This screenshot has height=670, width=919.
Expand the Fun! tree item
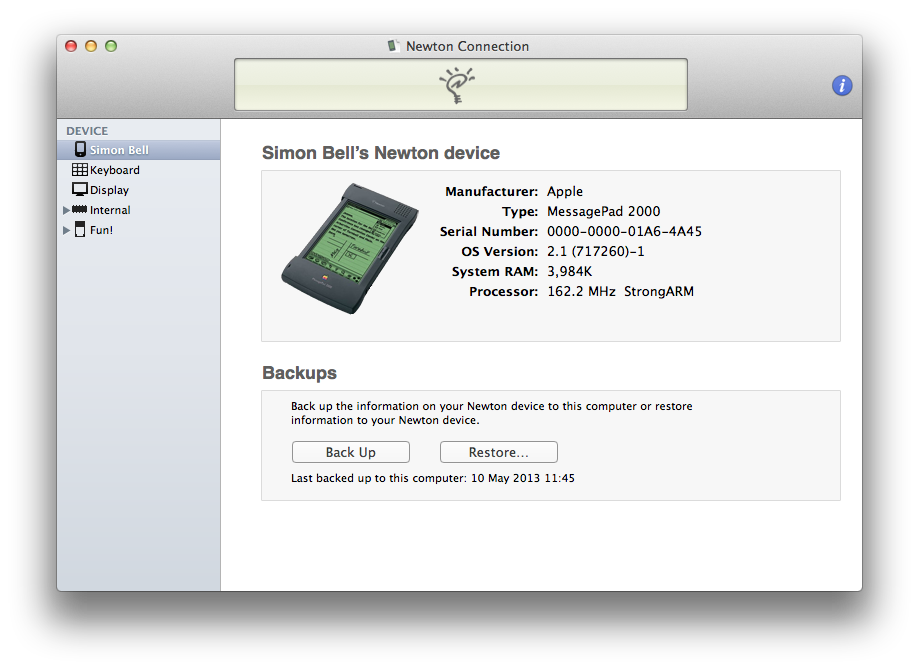coord(66,230)
